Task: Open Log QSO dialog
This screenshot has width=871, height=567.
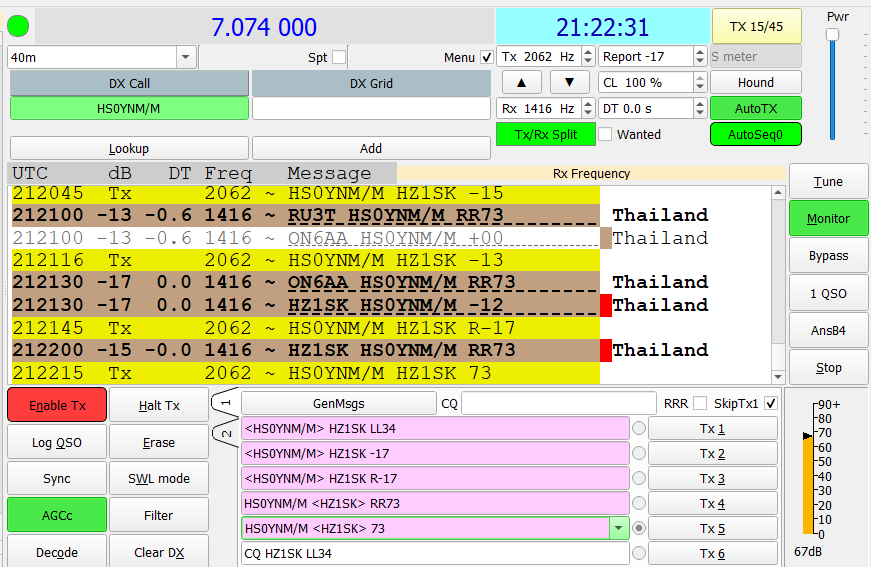Action: click(57, 443)
